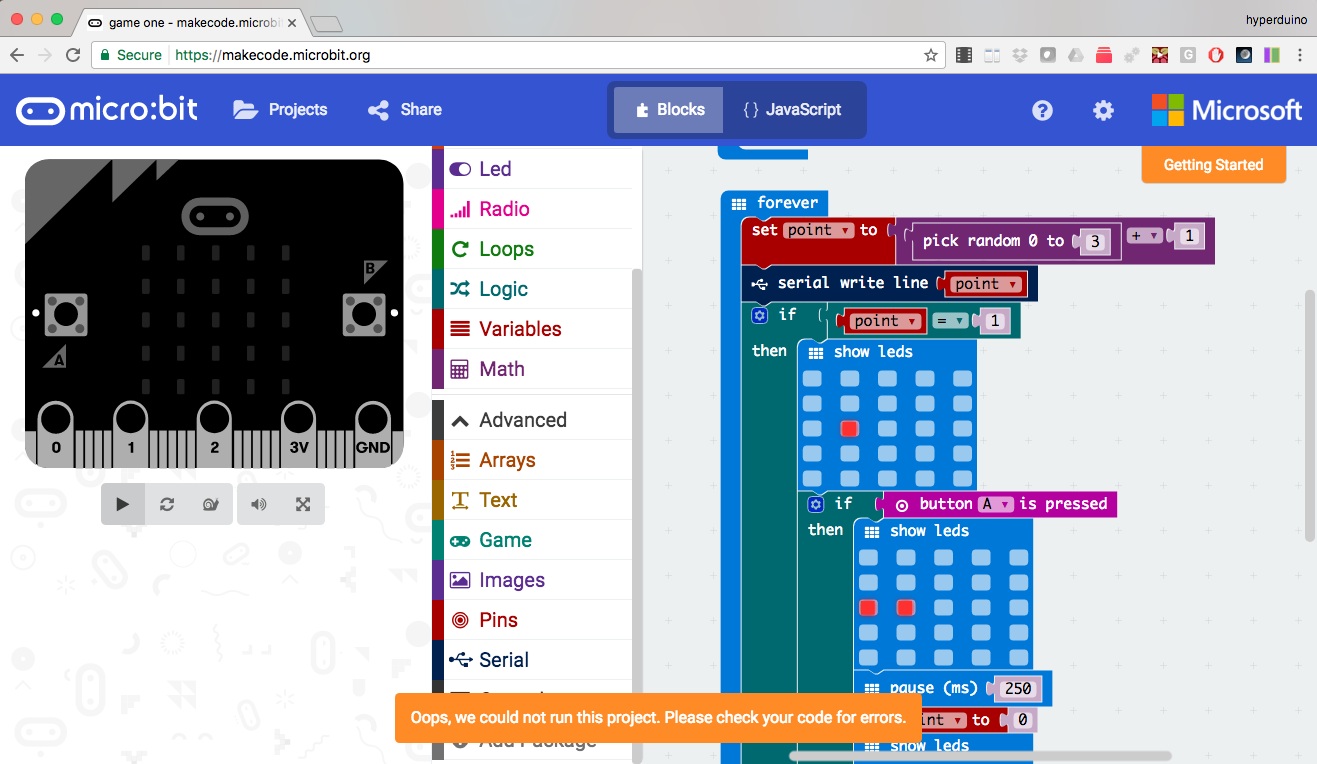This screenshot has height=764, width=1317.
Task: Open the equals comparison dropdown
Action: [x=950, y=321]
